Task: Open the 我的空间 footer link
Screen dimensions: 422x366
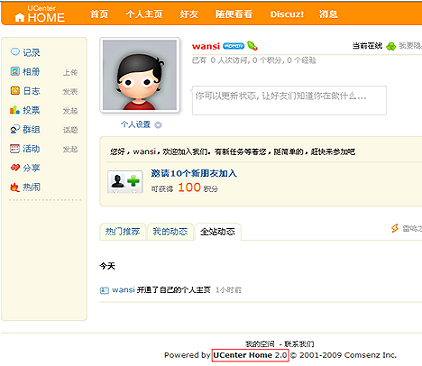Action: pos(260,344)
